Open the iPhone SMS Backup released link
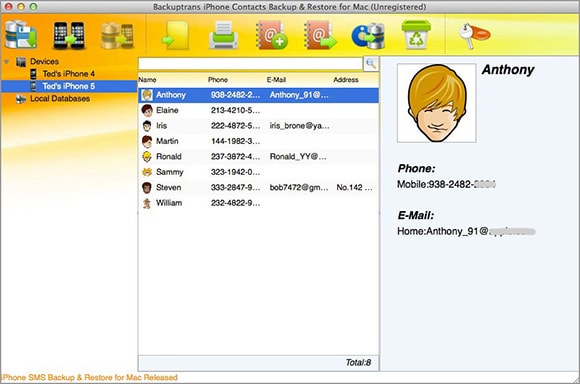The image size is (580, 384). pos(89,378)
